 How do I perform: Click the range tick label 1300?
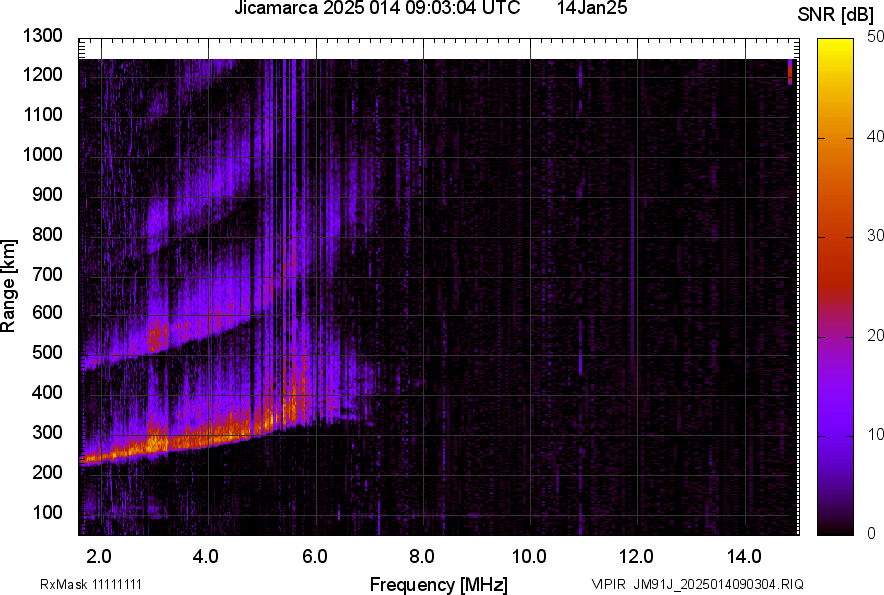[x=43, y=36]
